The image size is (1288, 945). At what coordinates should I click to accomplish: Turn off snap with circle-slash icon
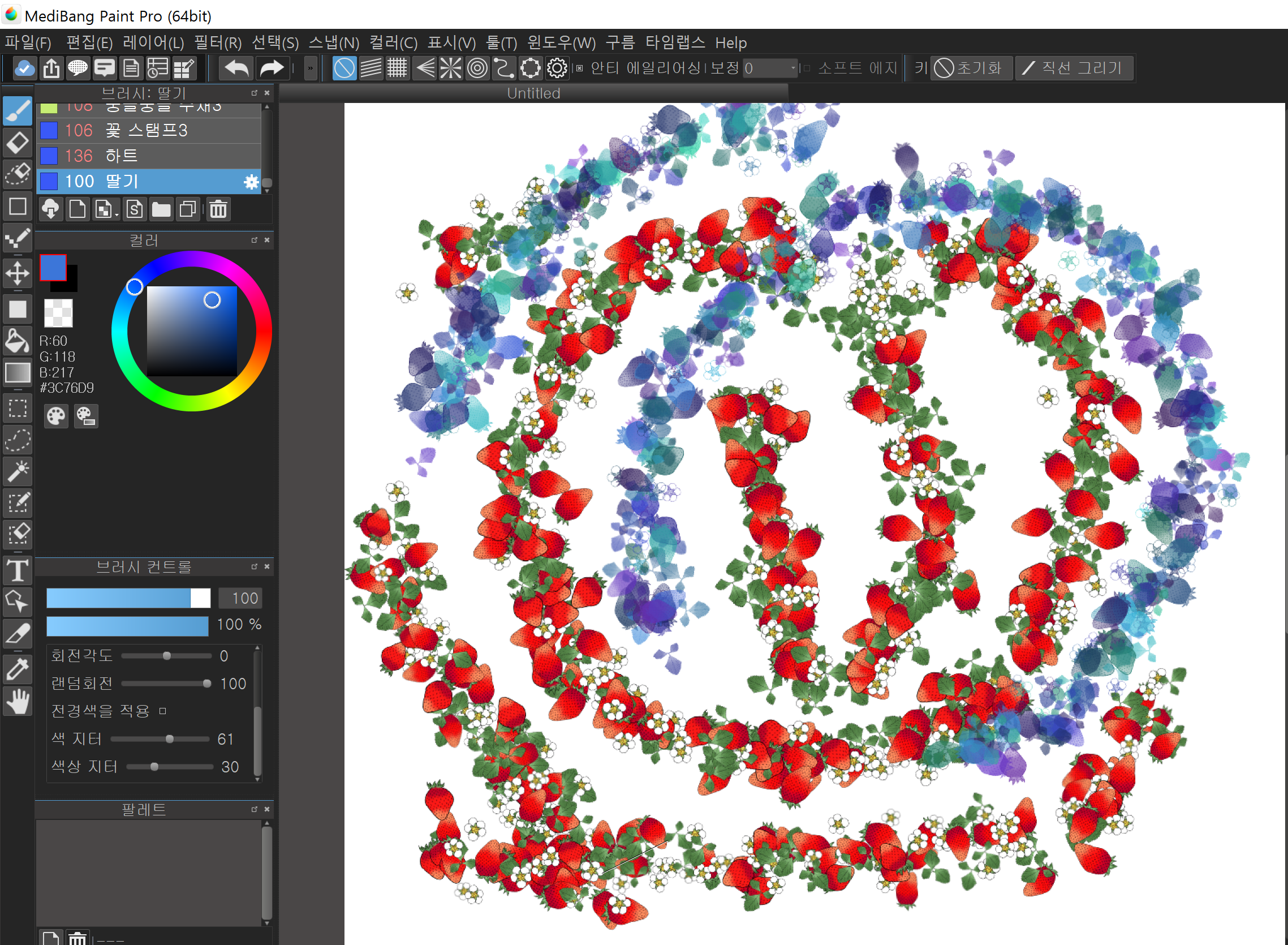[x=344, y=68]
